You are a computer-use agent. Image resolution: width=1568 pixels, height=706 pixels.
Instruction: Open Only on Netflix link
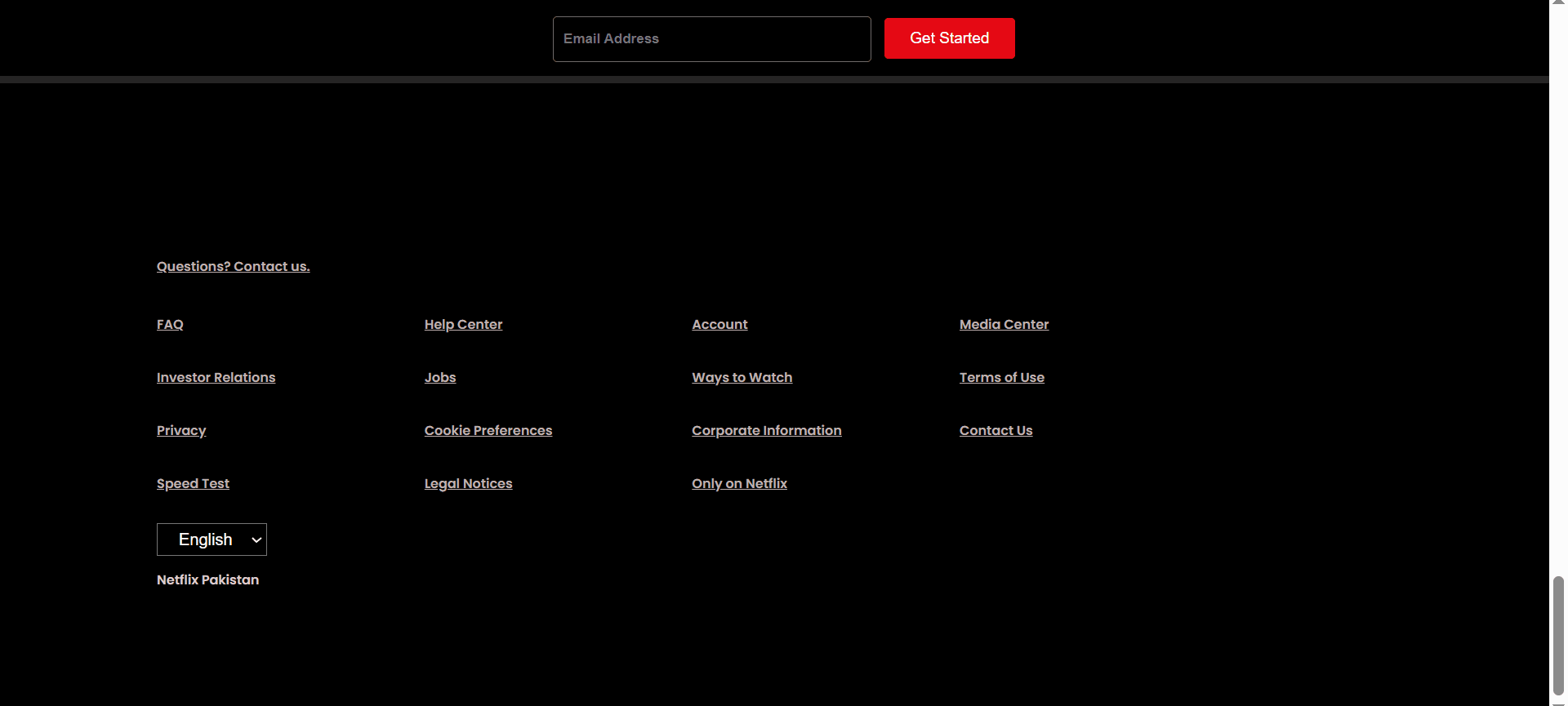(x=739, y=484)
